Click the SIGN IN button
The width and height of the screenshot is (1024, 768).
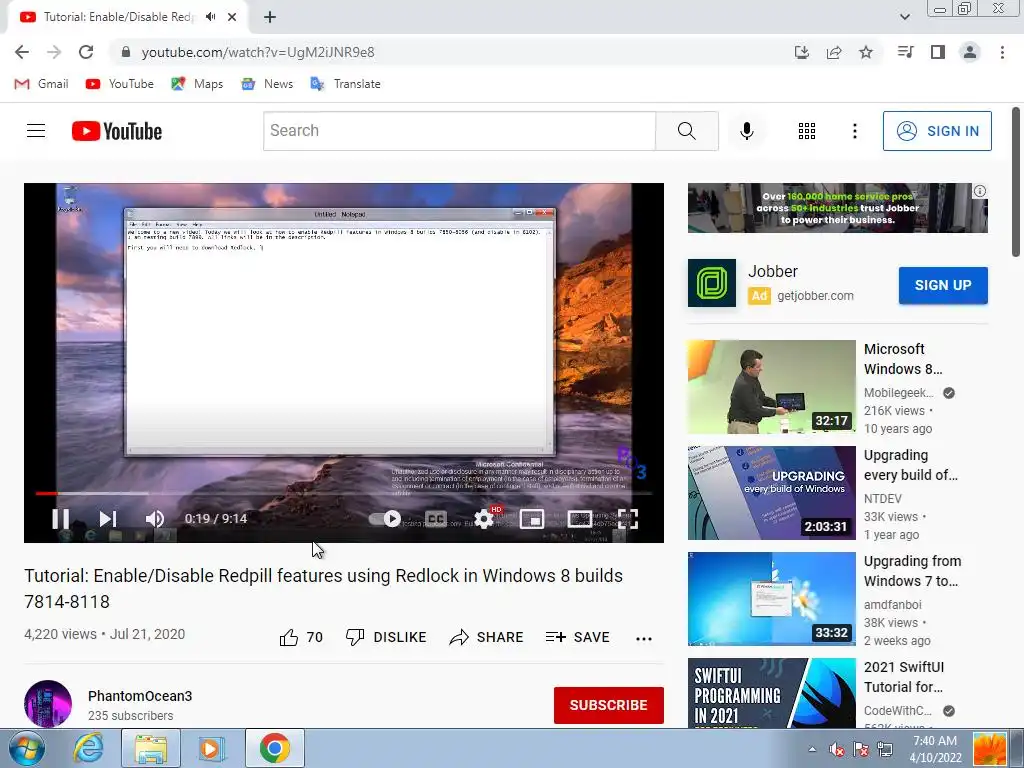click(937, 131)
